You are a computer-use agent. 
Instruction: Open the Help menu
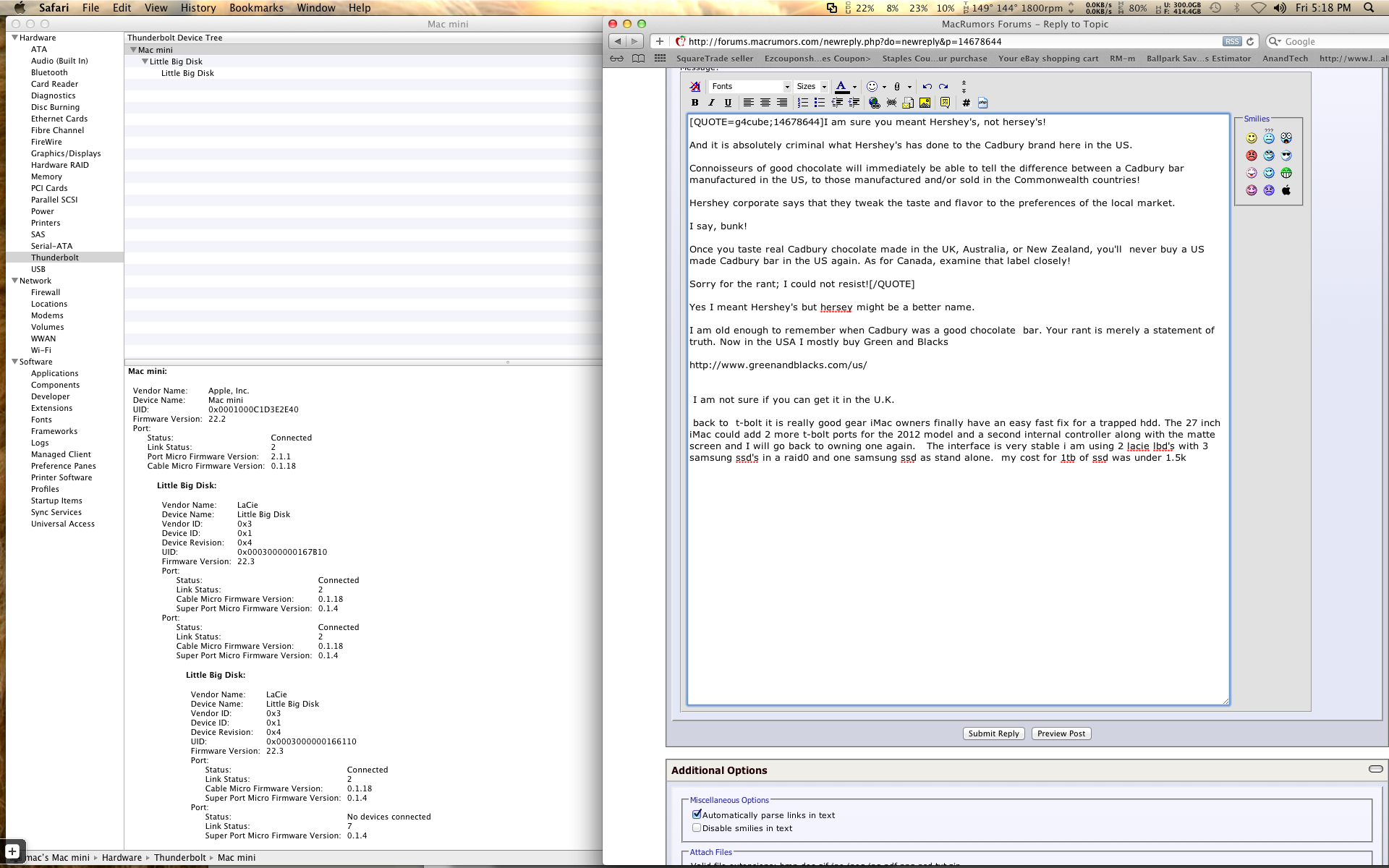(360, 8)
